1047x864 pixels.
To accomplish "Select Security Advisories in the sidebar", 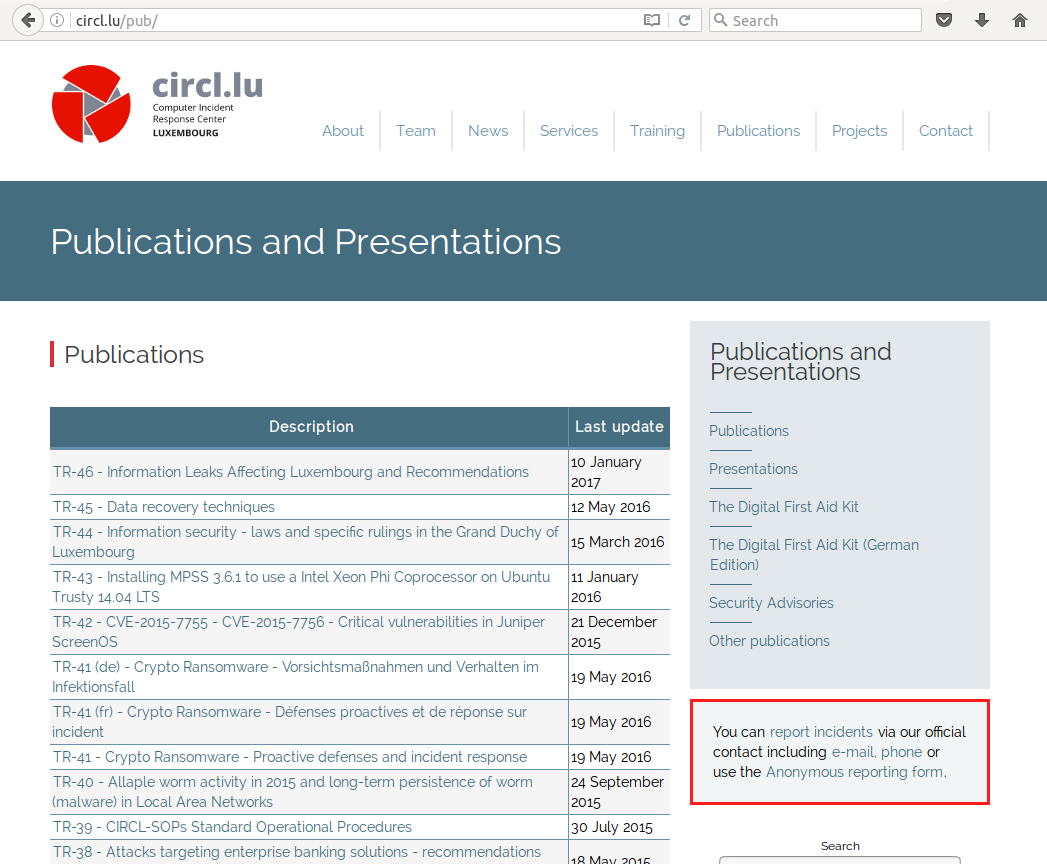I will click(x=771, y=603).
